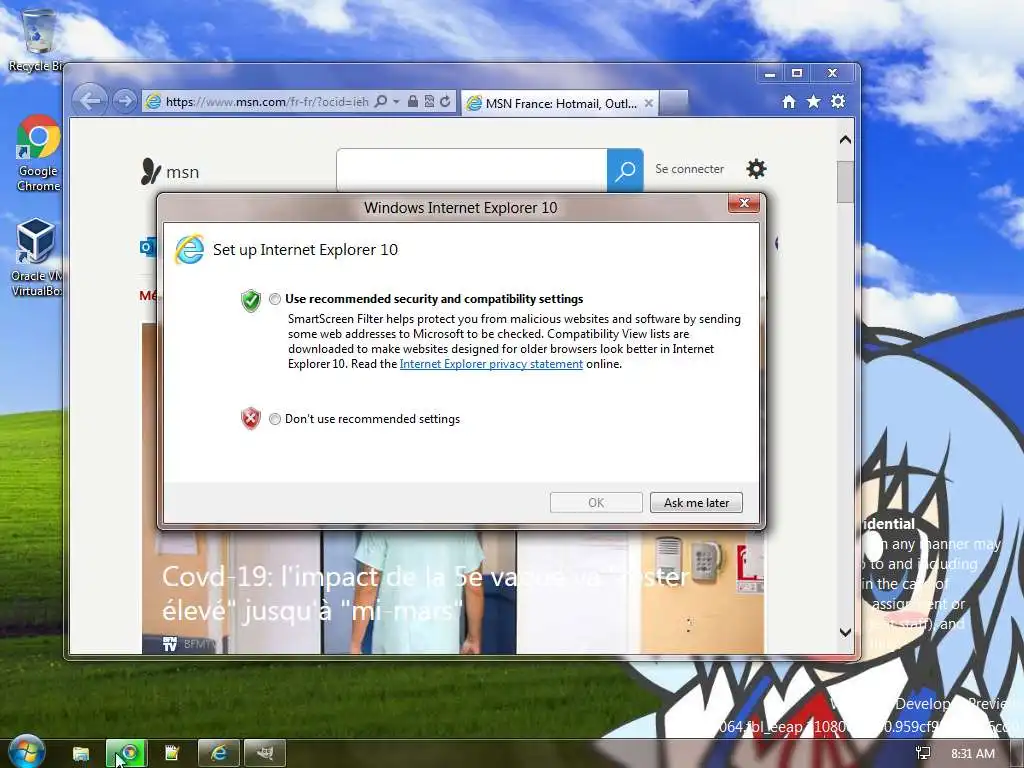
Task: Minimize the Internet Explorer window
Action: [770, 73]
